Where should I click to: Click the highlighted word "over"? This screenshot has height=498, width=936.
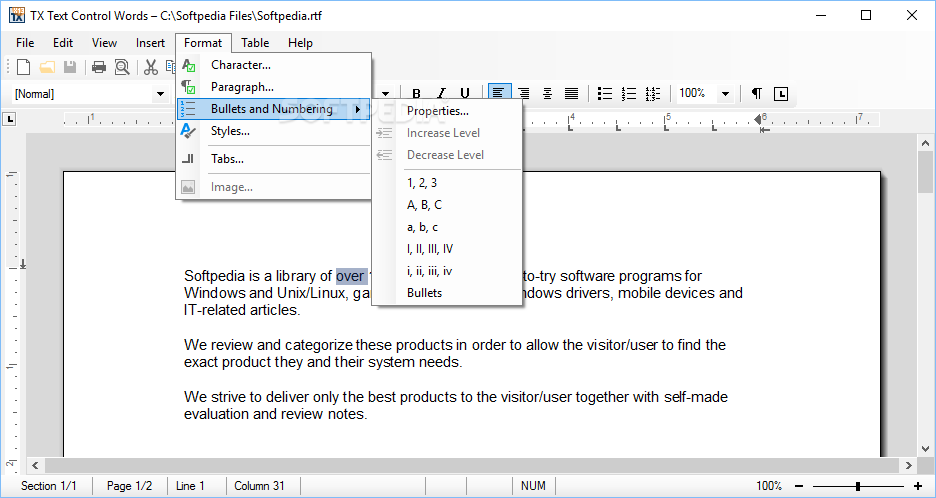point(350,276)
